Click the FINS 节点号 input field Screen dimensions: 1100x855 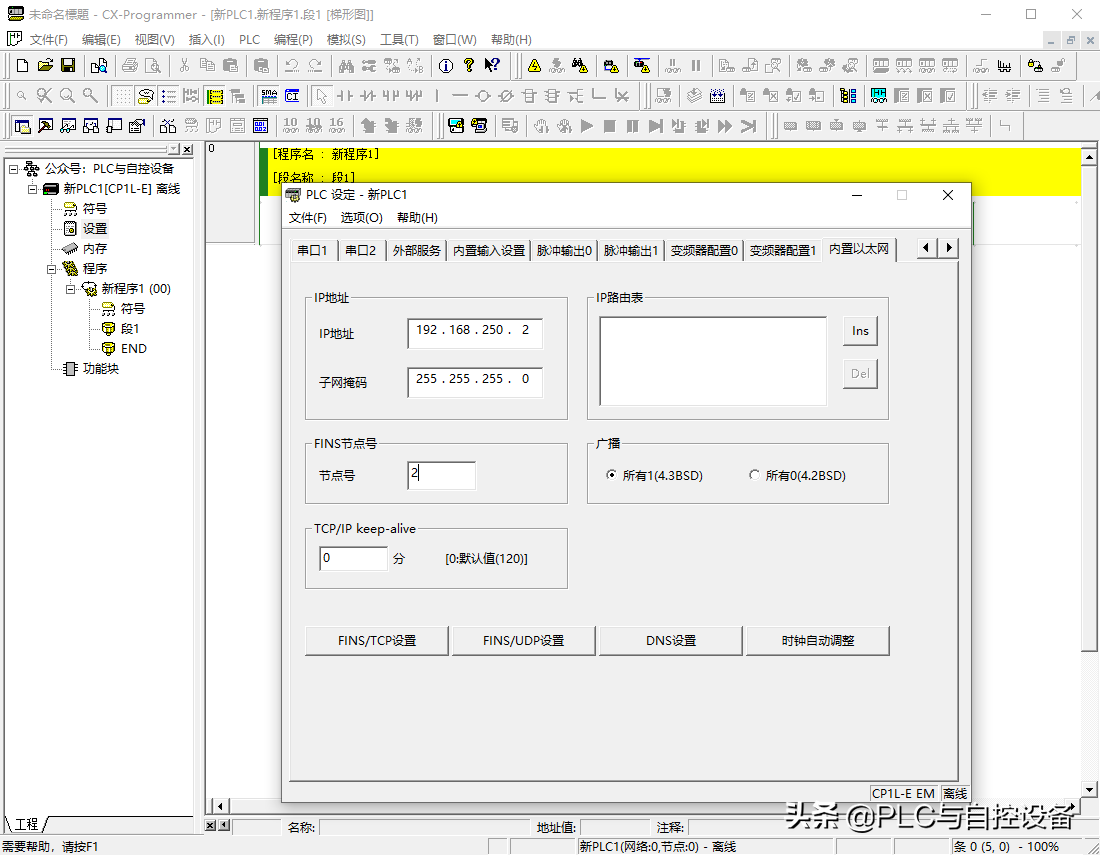[441, 476]
